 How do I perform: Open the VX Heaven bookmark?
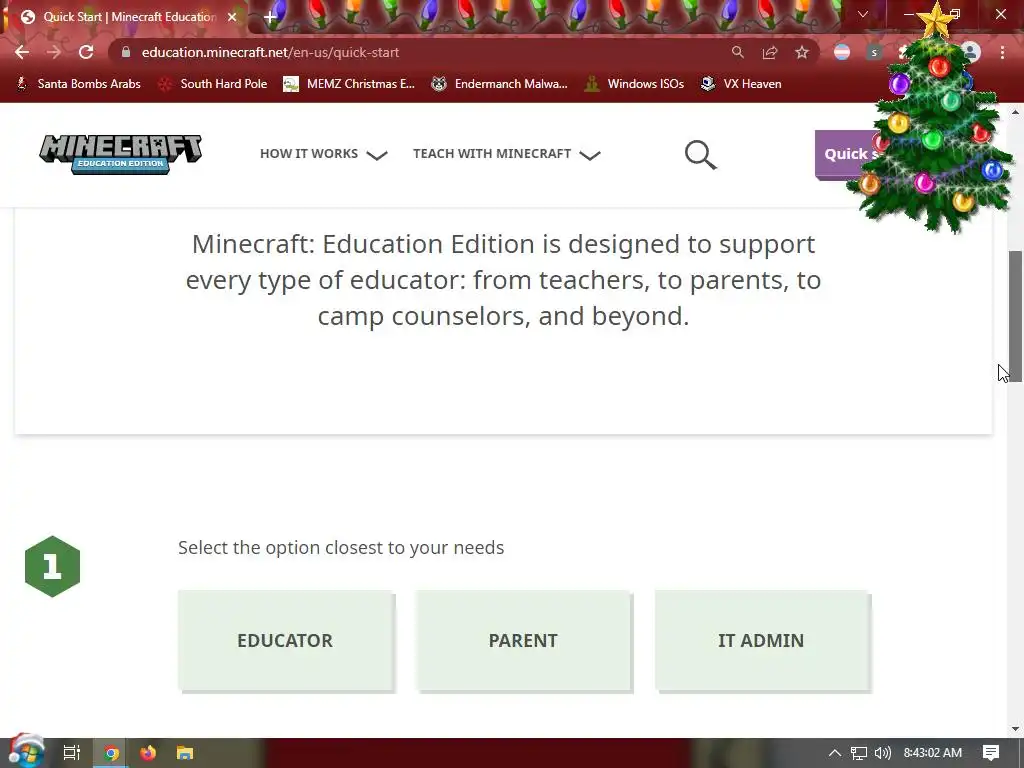coord(741,84)
